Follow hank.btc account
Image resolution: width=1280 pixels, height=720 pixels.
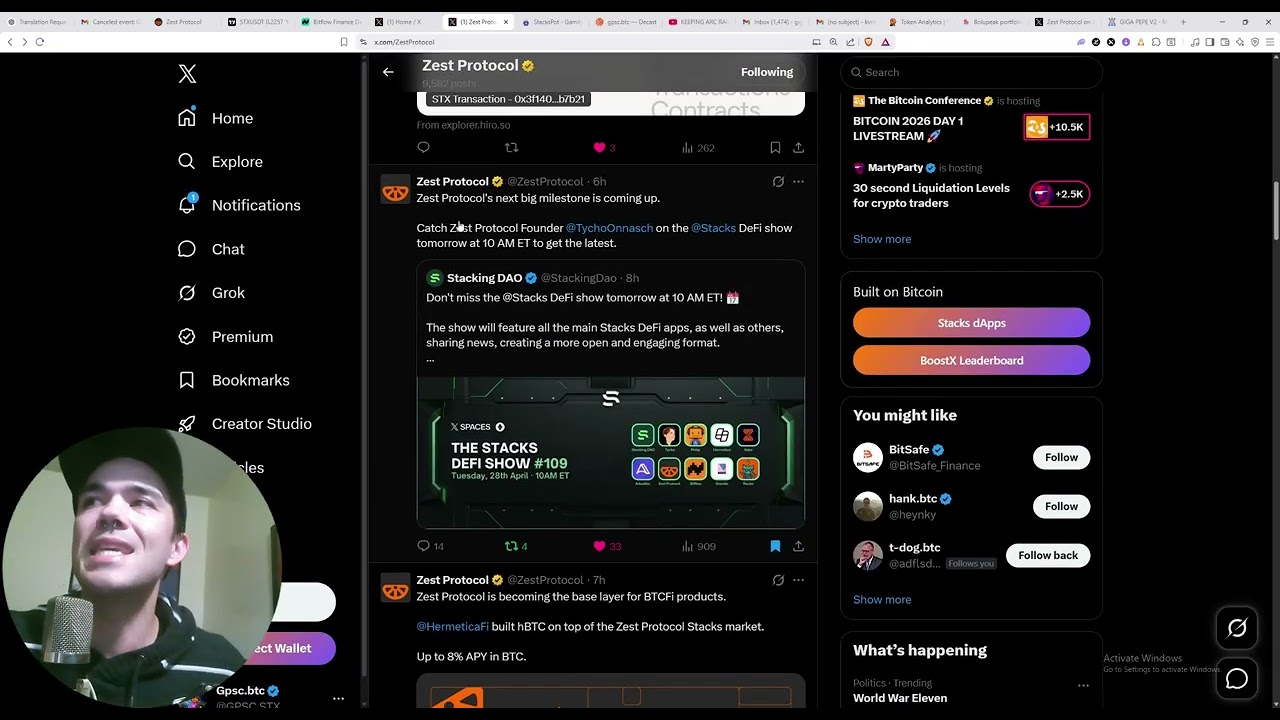[x=1061, y=506]
